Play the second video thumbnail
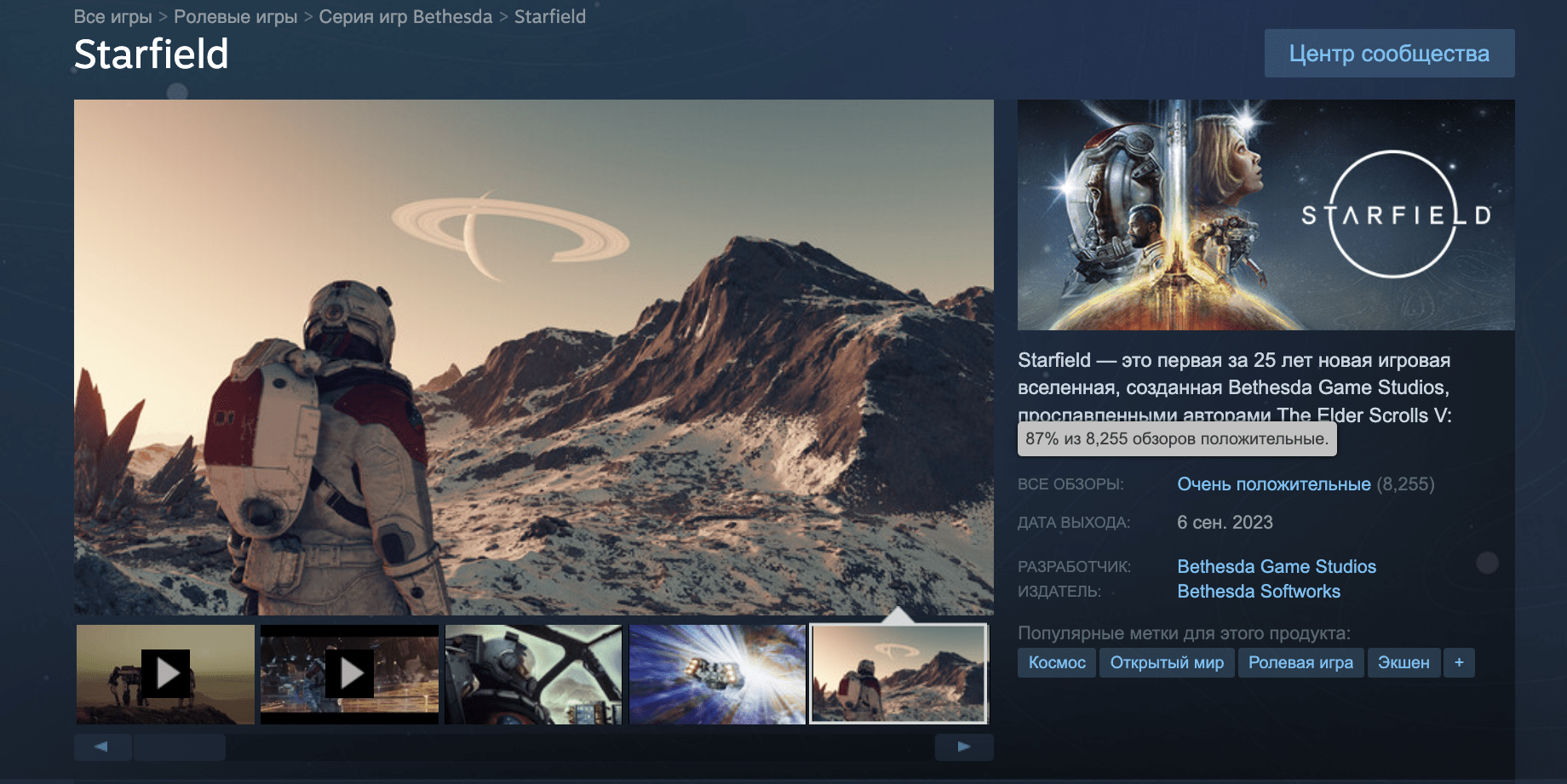1567x784 pixels. [x=350, y=674]
